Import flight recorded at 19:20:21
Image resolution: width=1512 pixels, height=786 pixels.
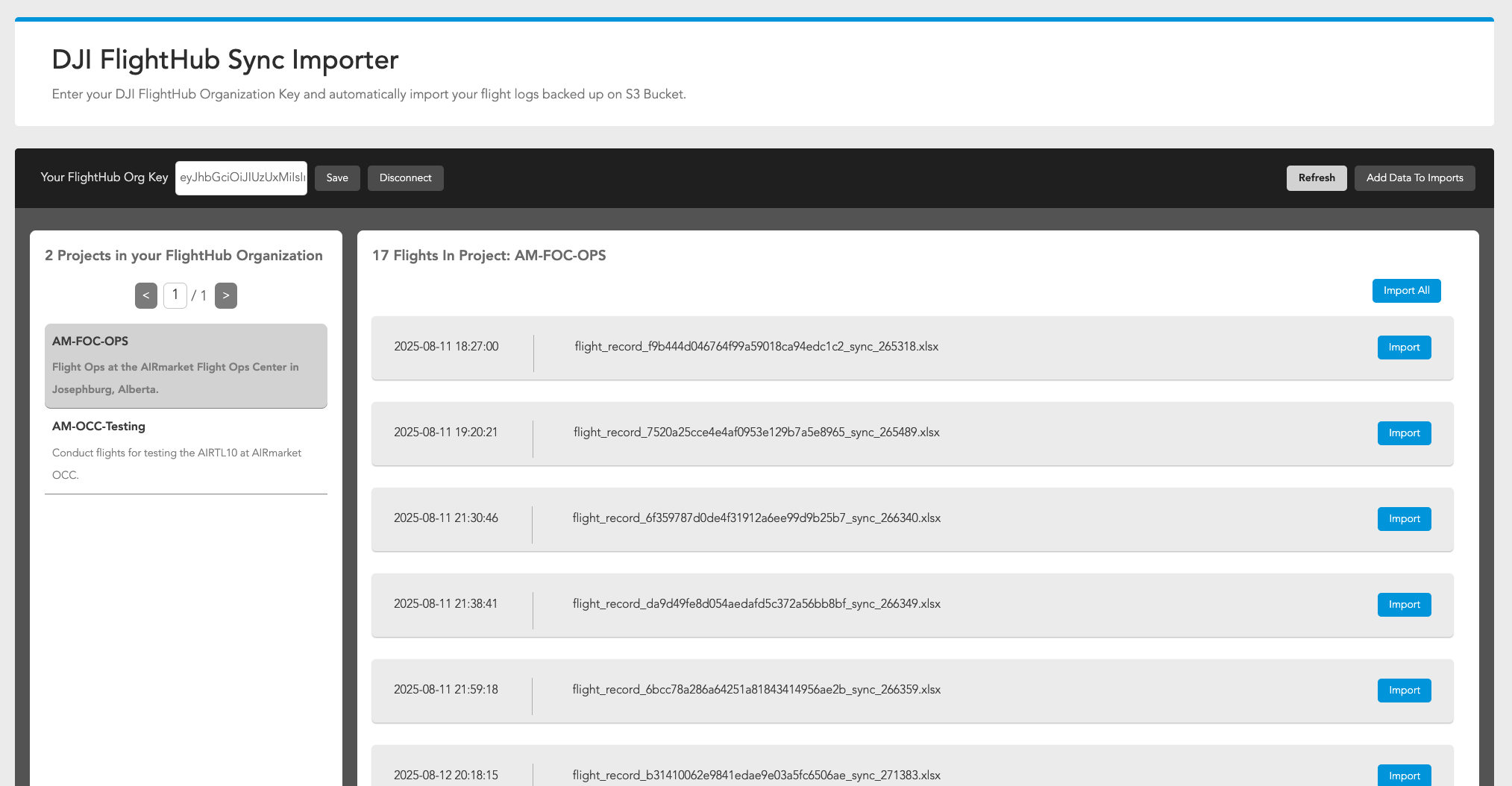coord(1405,433)
